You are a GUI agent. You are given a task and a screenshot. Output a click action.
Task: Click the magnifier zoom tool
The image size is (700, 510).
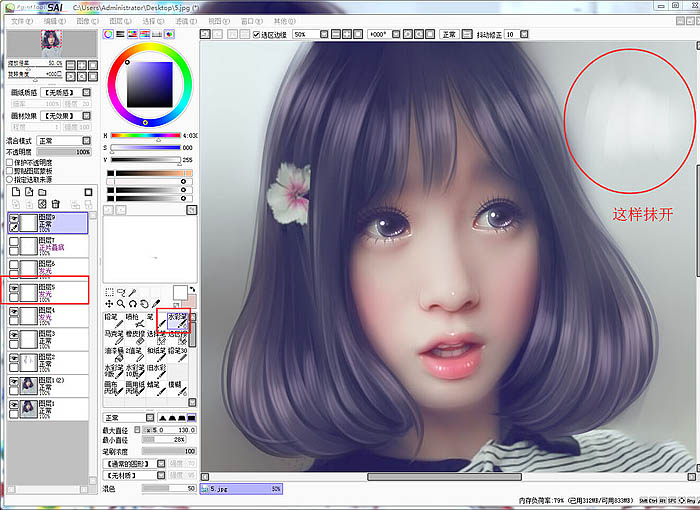point(120,303)
